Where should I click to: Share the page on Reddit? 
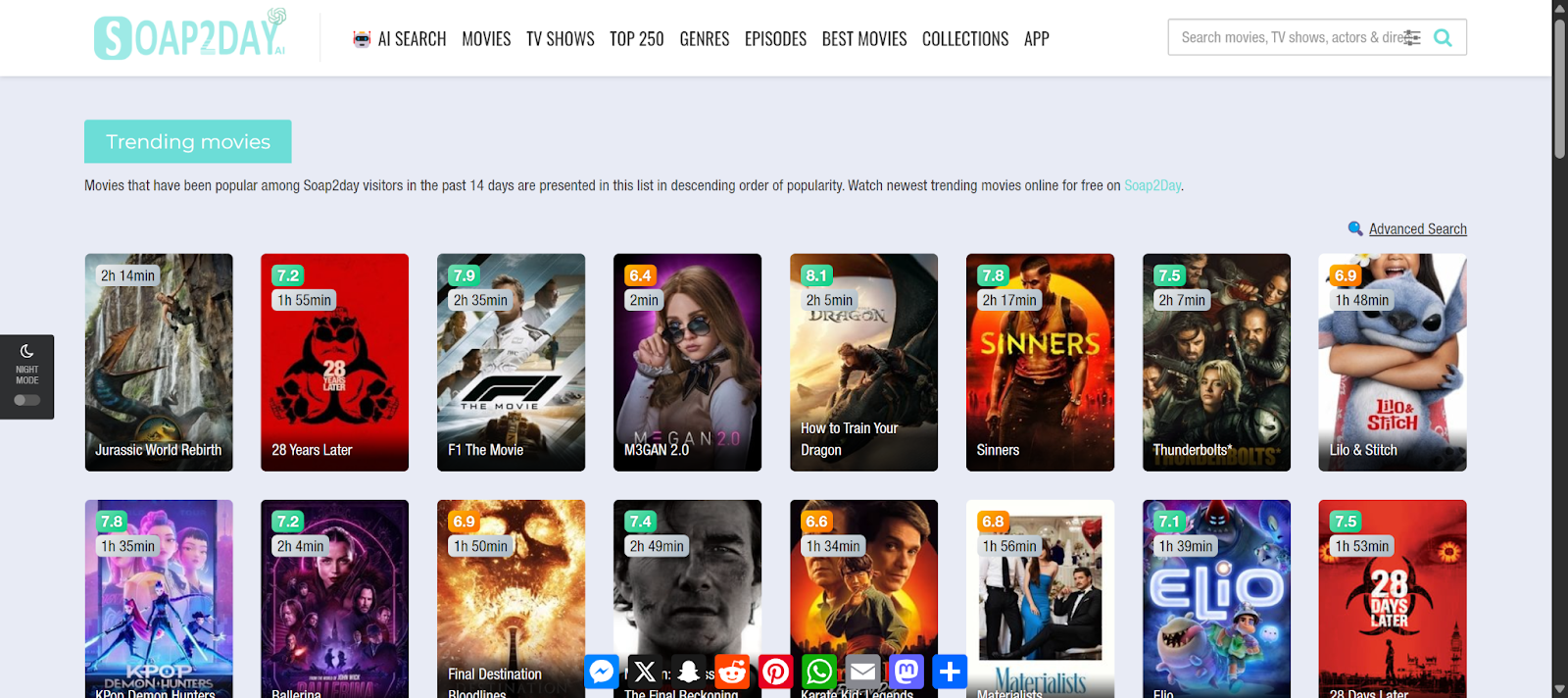[x=732, y=672]
